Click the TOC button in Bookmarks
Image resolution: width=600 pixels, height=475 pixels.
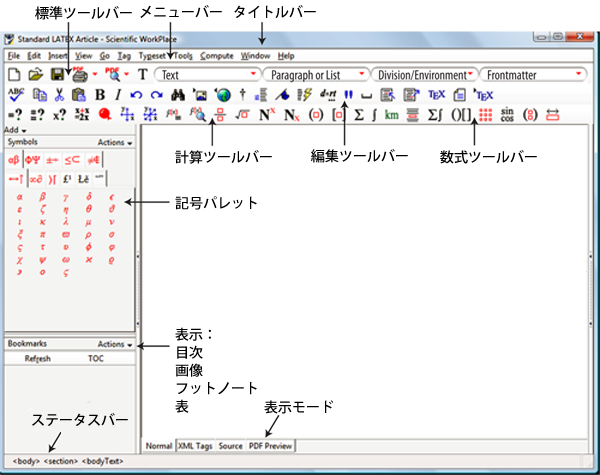click(x=96, y=359)
